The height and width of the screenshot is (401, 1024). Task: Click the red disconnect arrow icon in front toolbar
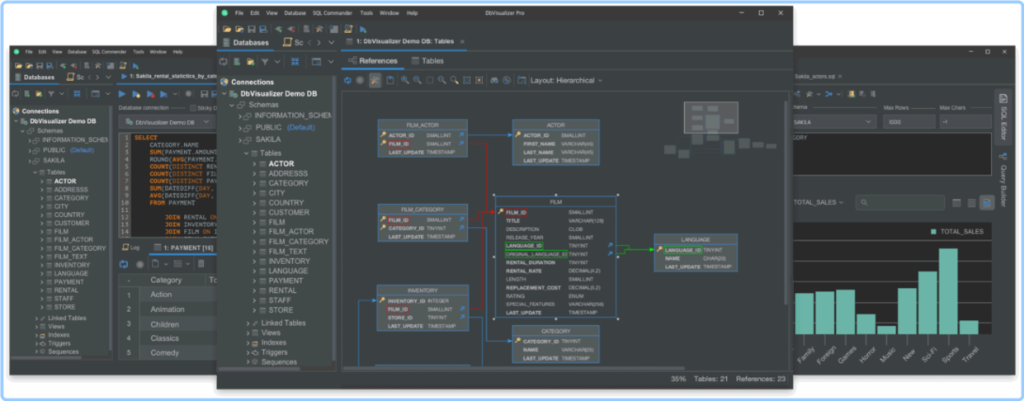(290, 29)
